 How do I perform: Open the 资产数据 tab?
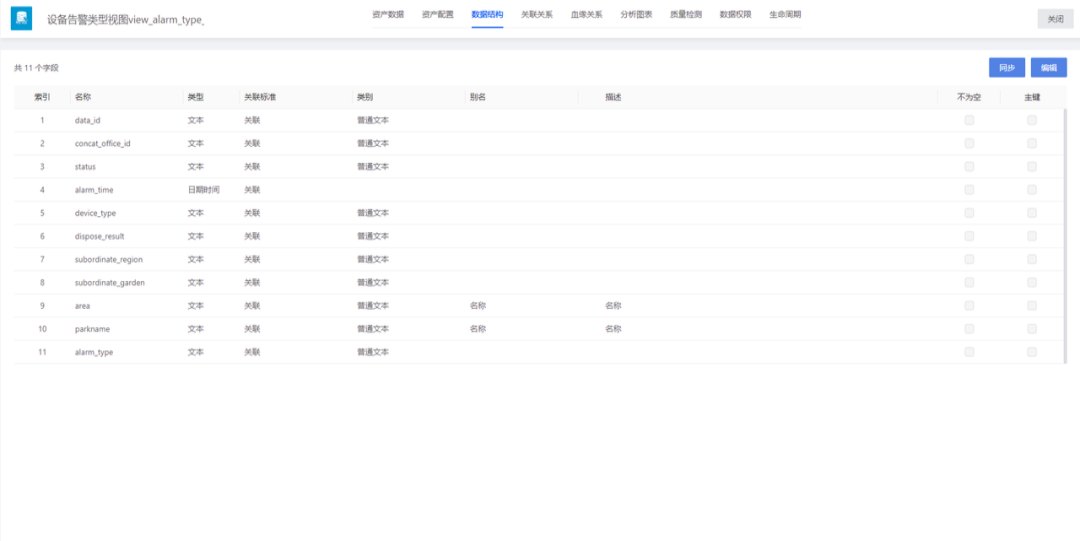point(388,14)
